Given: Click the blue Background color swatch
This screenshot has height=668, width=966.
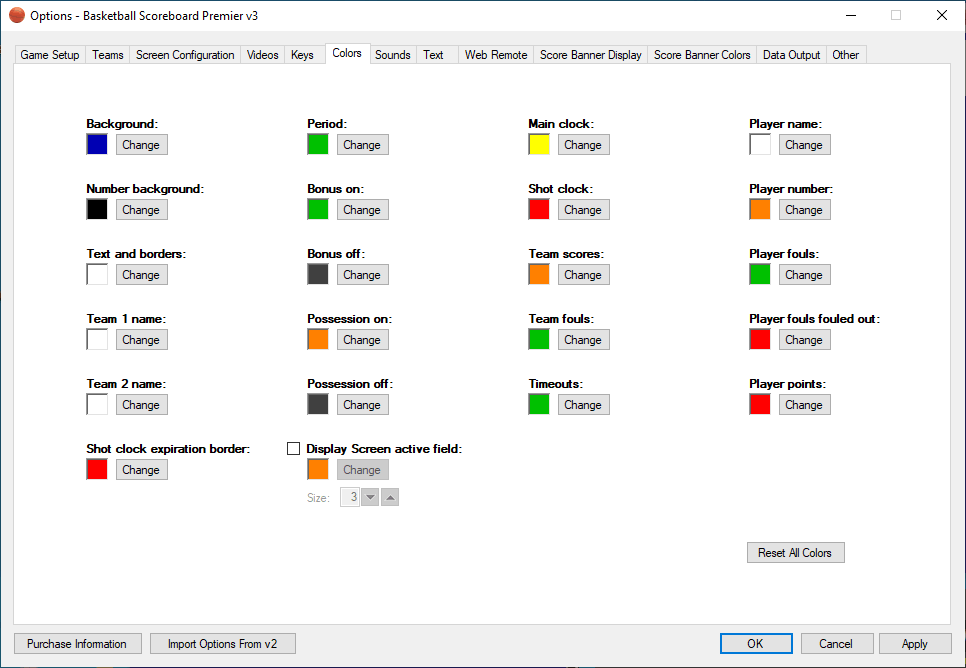Looking at the screenshot, I should tap(97, 145).
